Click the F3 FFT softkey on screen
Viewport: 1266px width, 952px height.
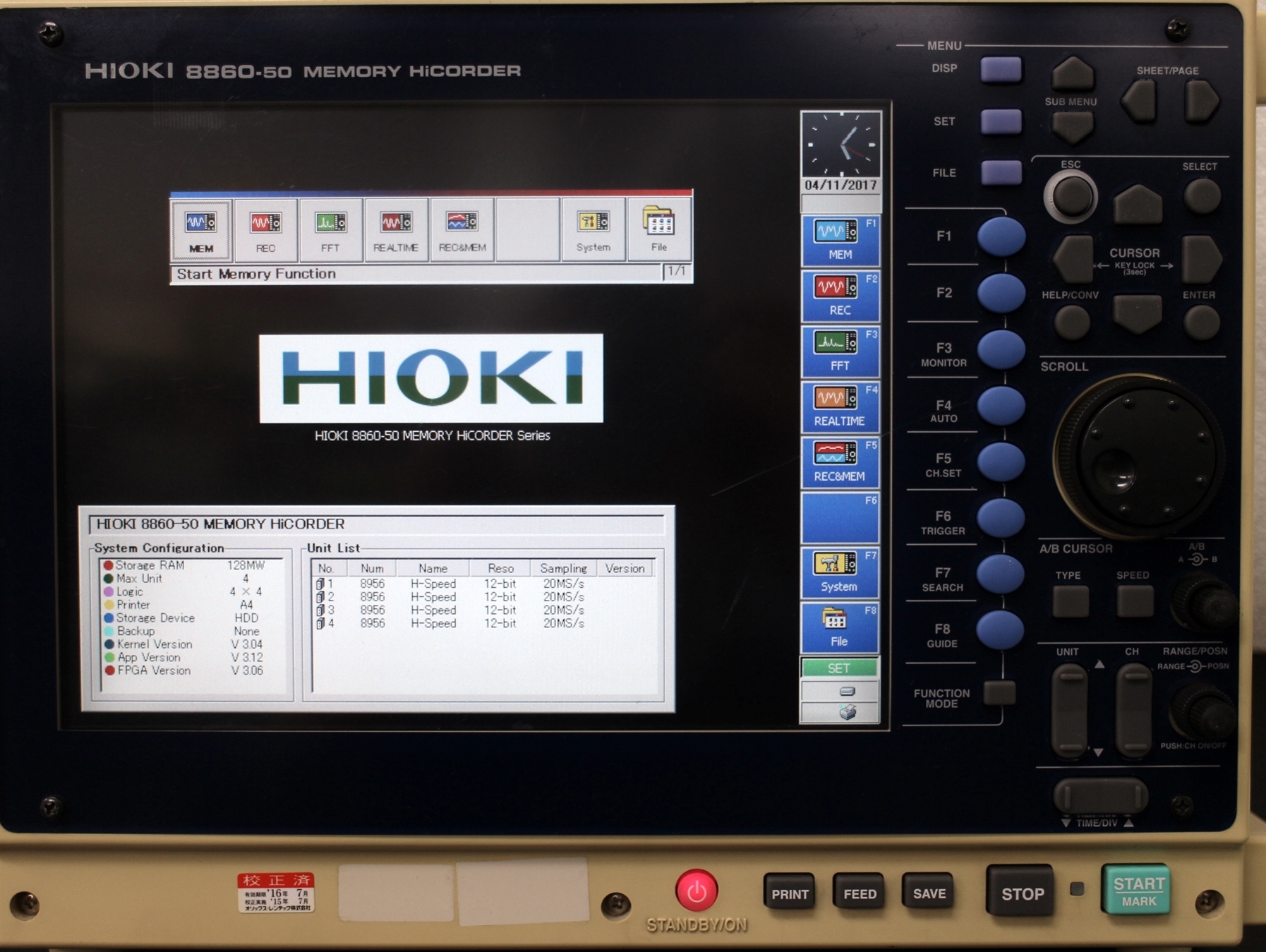pos(840,351)
